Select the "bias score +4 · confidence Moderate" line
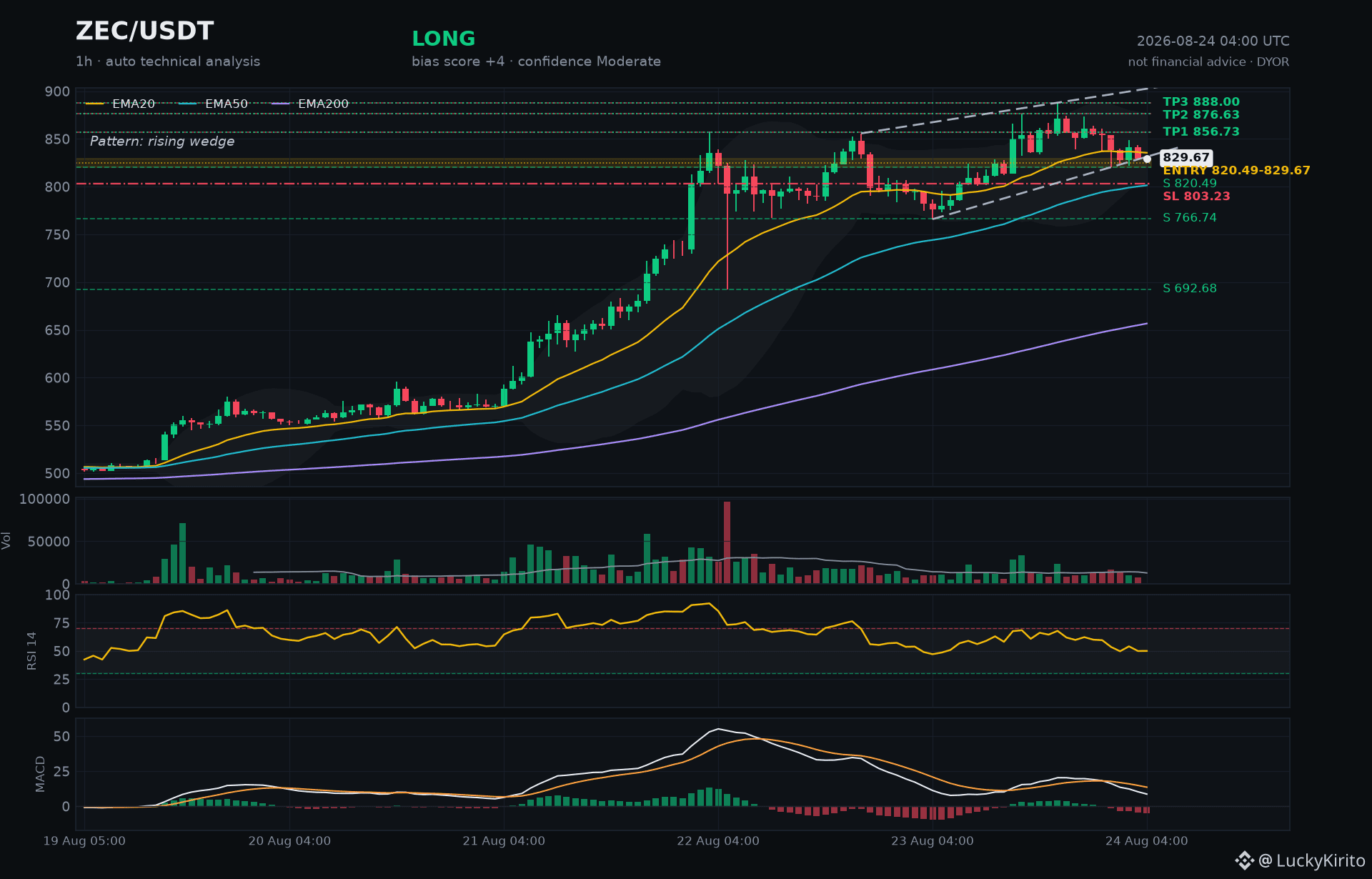The image size is (1372, 879). [536, 61]
